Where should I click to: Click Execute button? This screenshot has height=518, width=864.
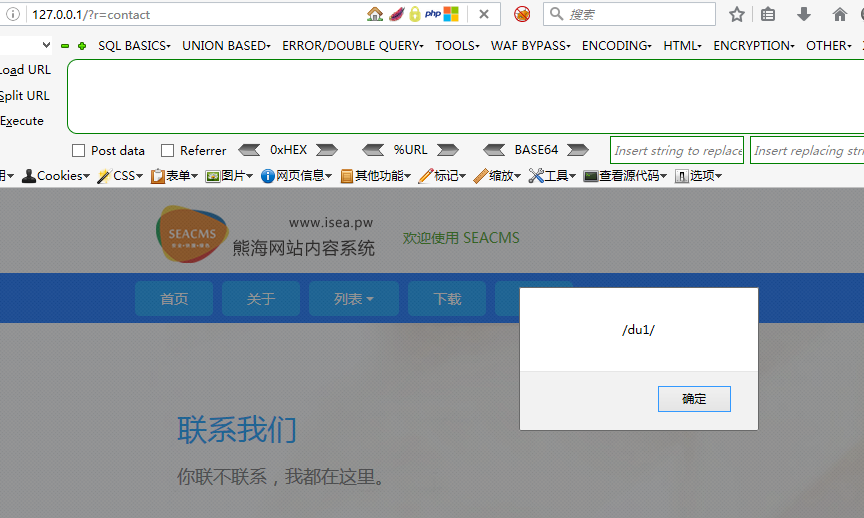[22, 121]
